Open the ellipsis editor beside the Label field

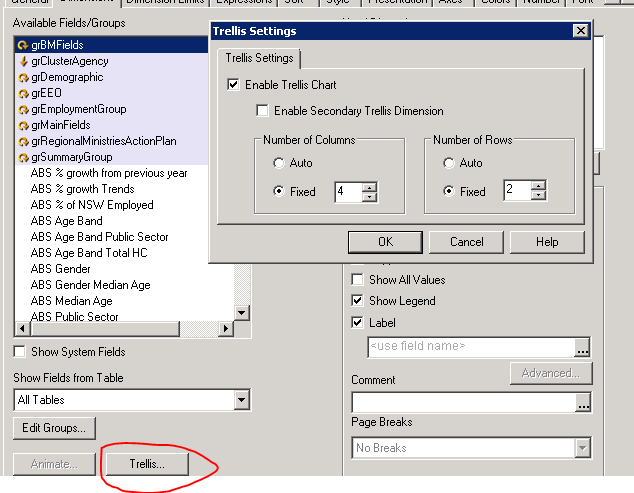point(582,347)
